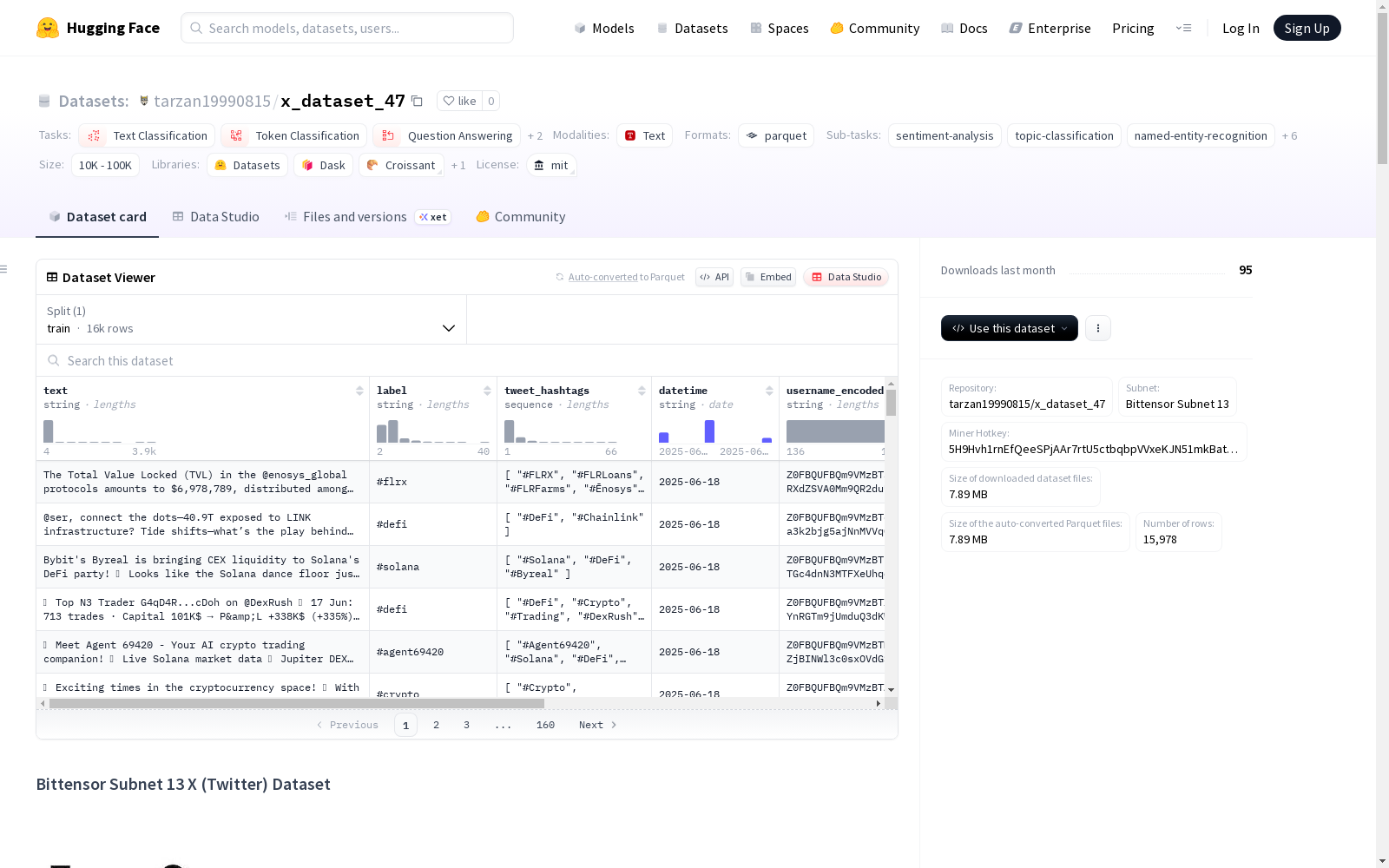Viewport: 1389px width, 868px height.
Task: Click the table vertical scrollbar
Action: (x=891, y=403)
